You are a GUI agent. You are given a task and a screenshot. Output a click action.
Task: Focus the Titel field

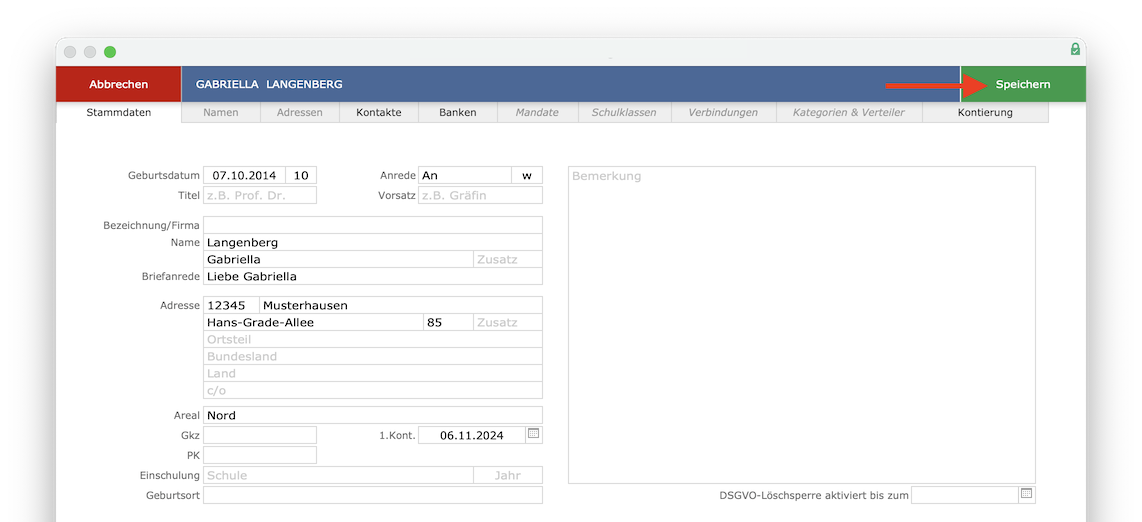click(260, 195)
